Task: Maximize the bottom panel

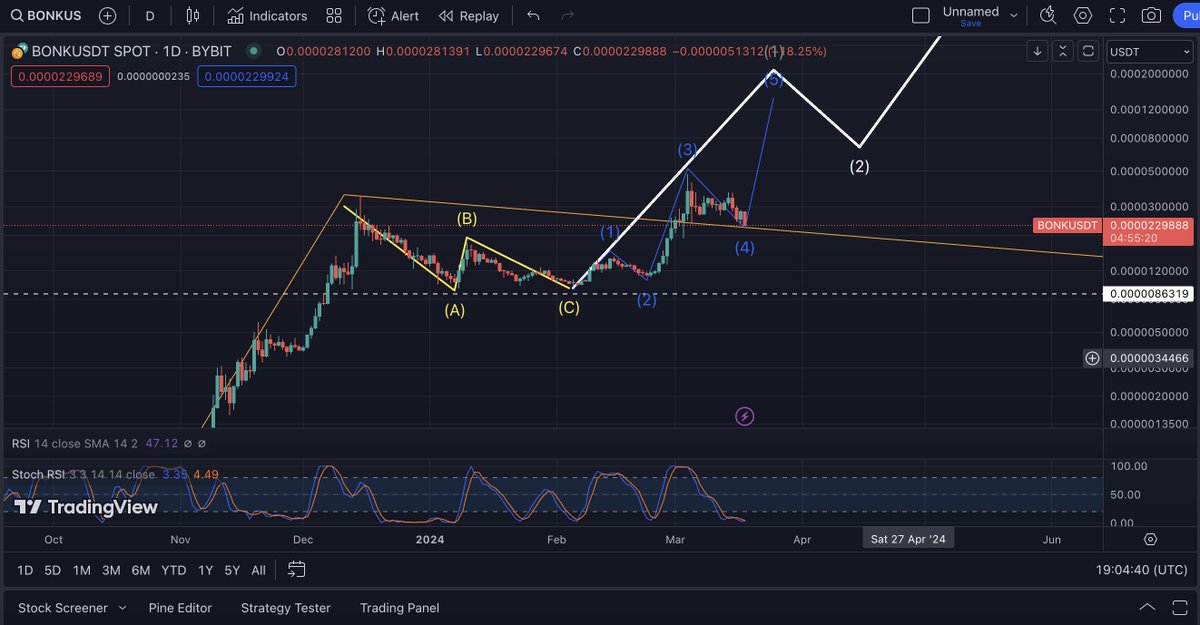Action: 1180,607
